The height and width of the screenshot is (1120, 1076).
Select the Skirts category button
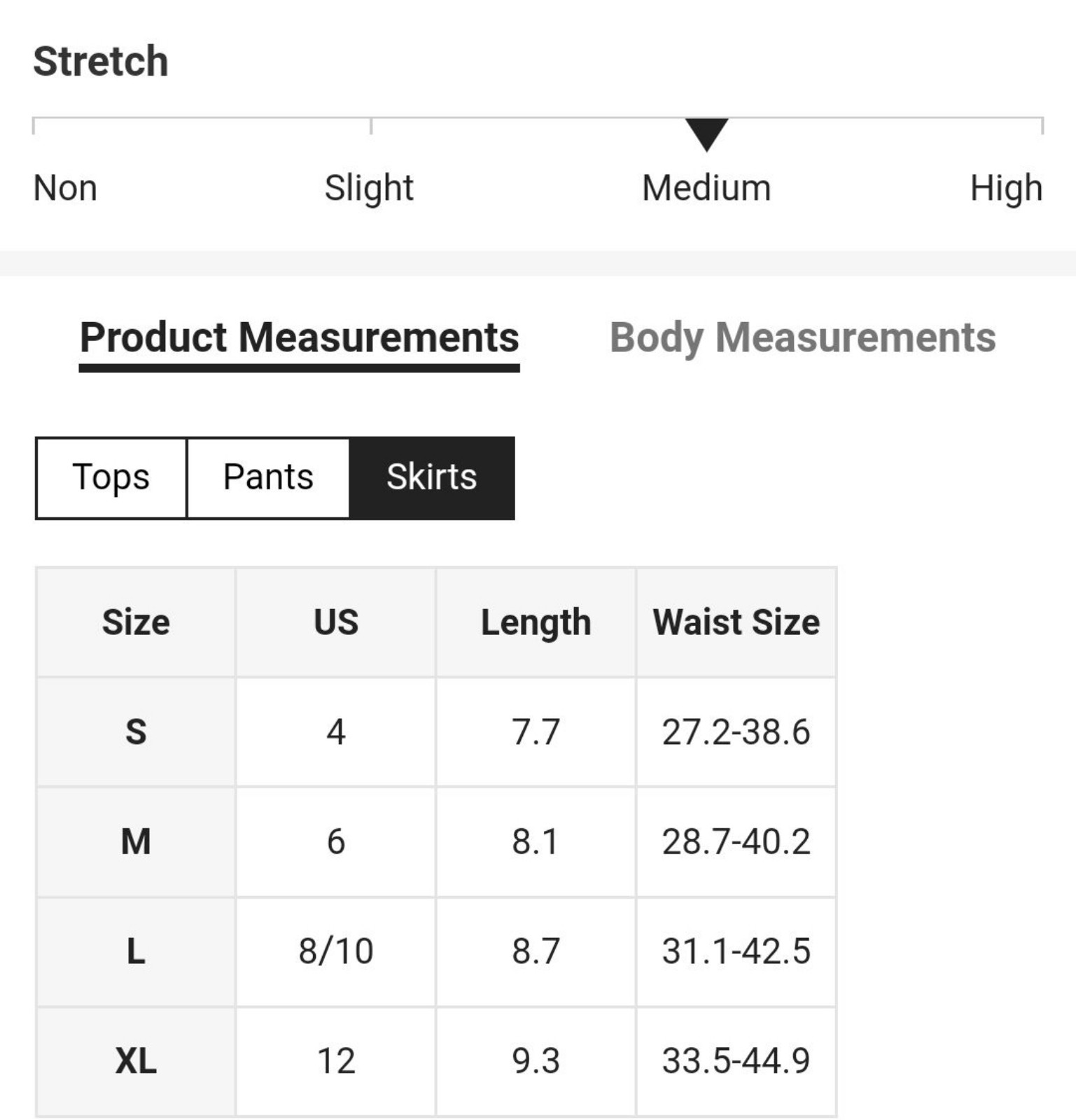click(x=432, y=478)
